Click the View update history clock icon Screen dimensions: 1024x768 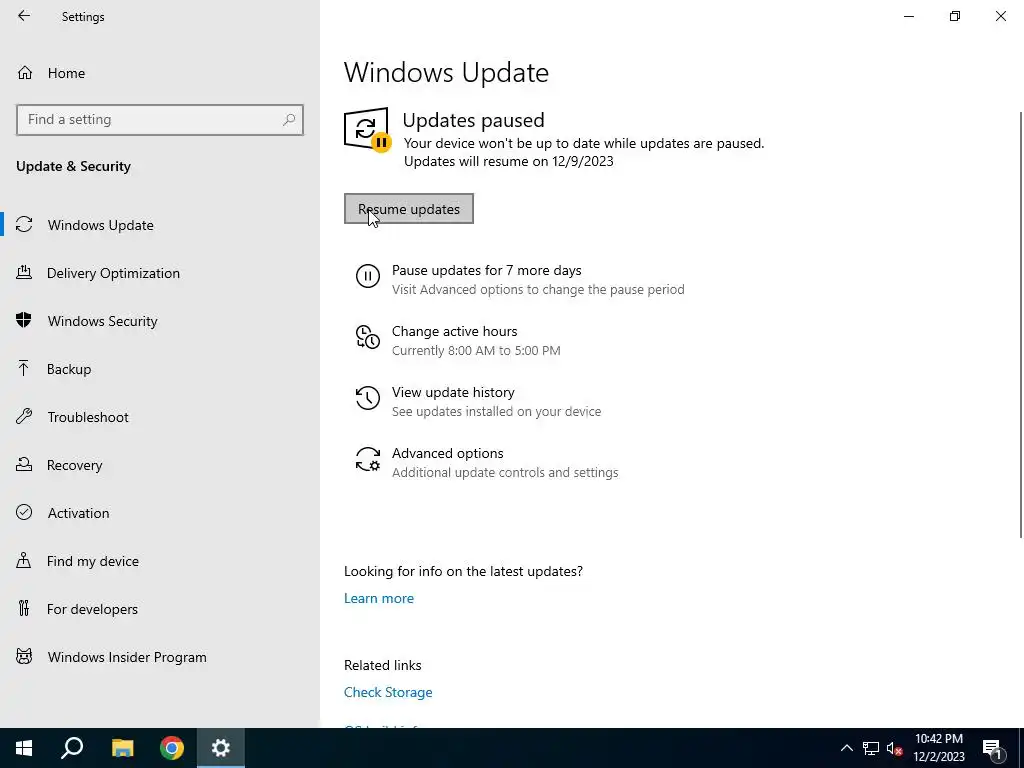[368, 398]
